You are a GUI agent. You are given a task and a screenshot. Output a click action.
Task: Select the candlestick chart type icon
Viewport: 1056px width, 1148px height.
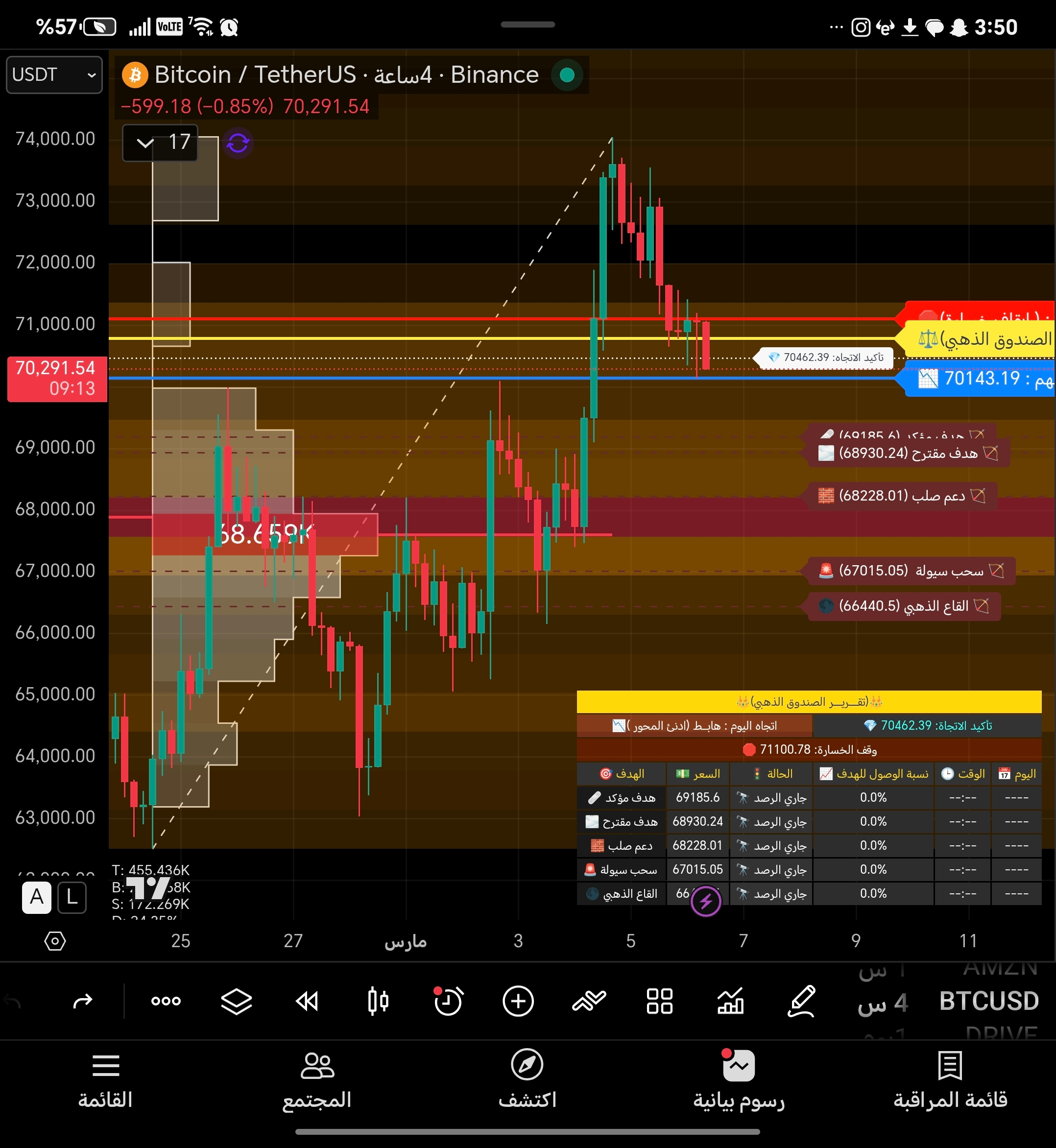click(x=378, y=1001)
